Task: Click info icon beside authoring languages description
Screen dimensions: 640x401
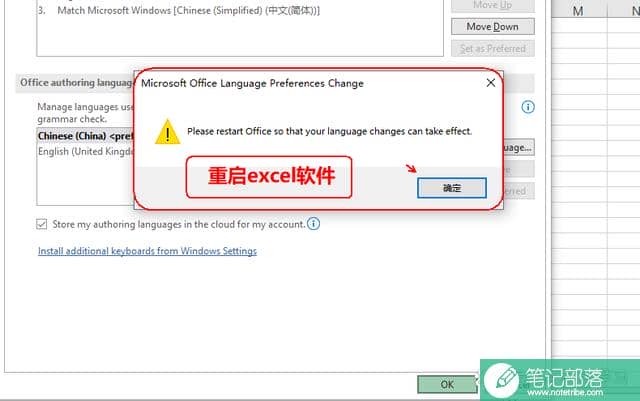Action: [x=528, y=107]
